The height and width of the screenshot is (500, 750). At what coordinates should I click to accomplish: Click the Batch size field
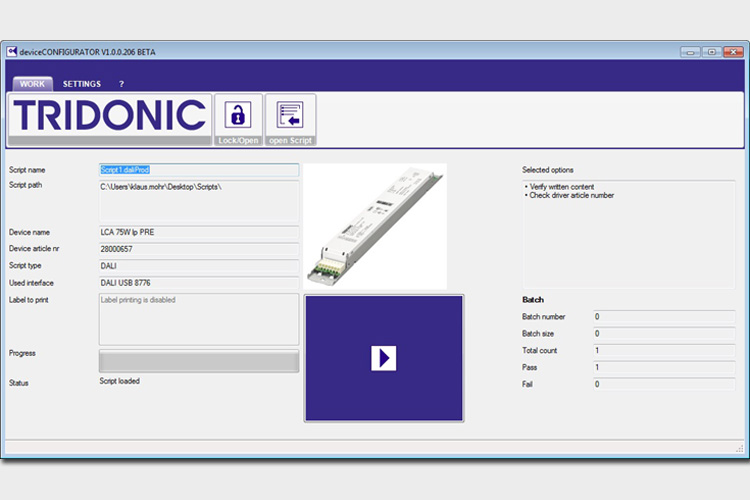664,333
